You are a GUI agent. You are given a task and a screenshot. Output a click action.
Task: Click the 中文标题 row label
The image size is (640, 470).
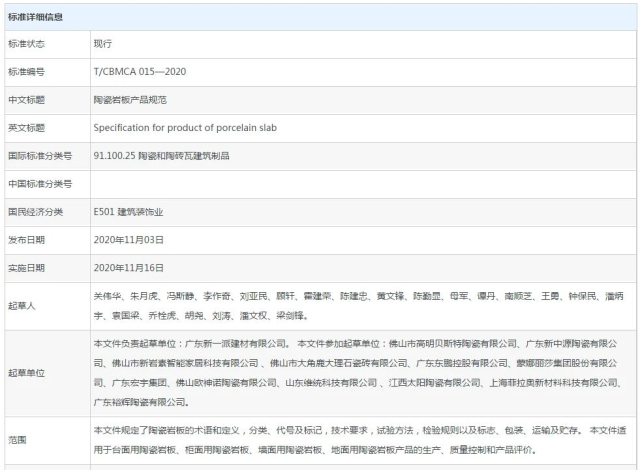(27, 100)
